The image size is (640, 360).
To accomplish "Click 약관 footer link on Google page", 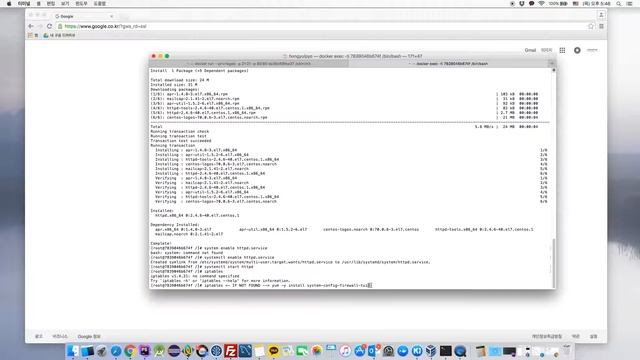I will pos(576,336).
